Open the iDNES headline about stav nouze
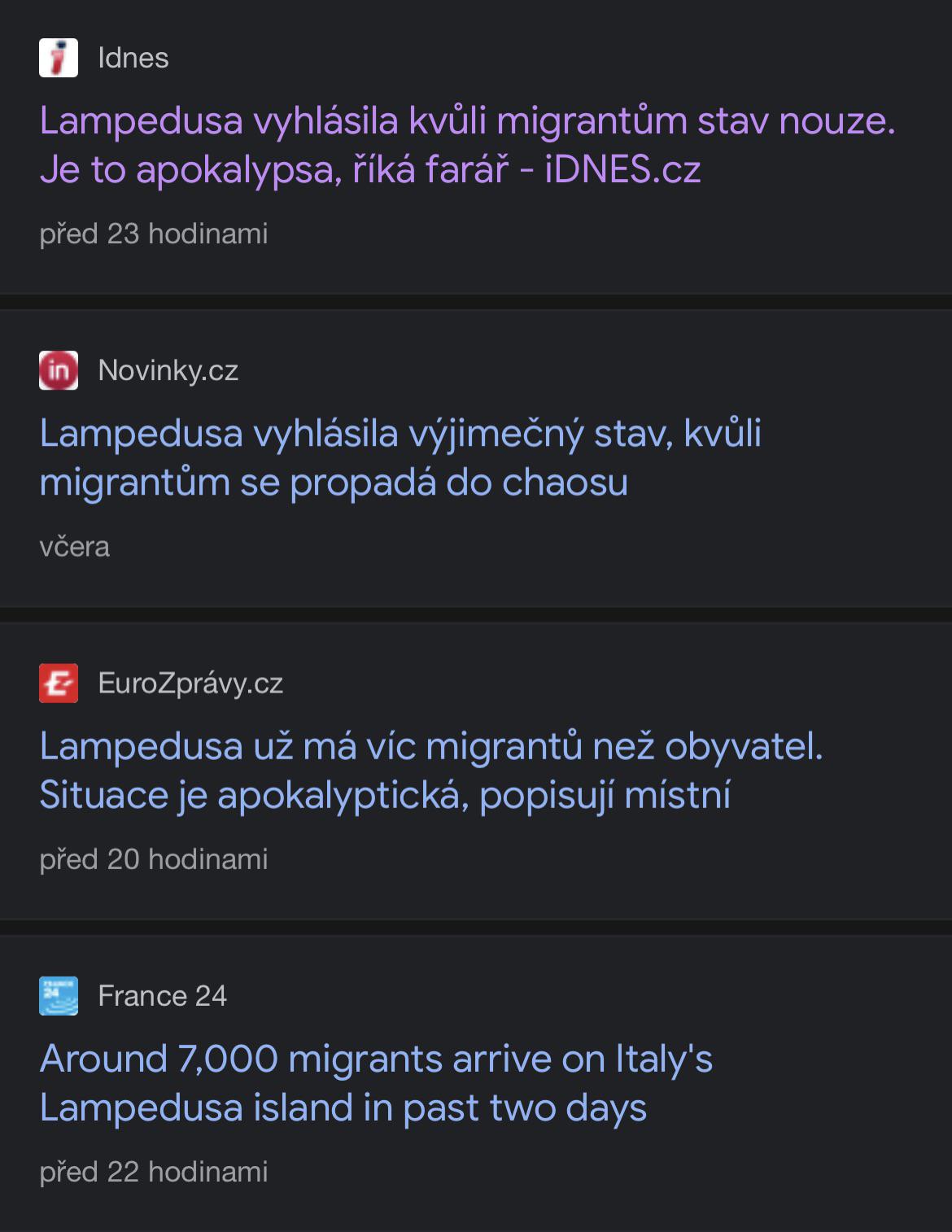Image resolution: width=952 pixels, height=1232 pixels. (467, 145)
